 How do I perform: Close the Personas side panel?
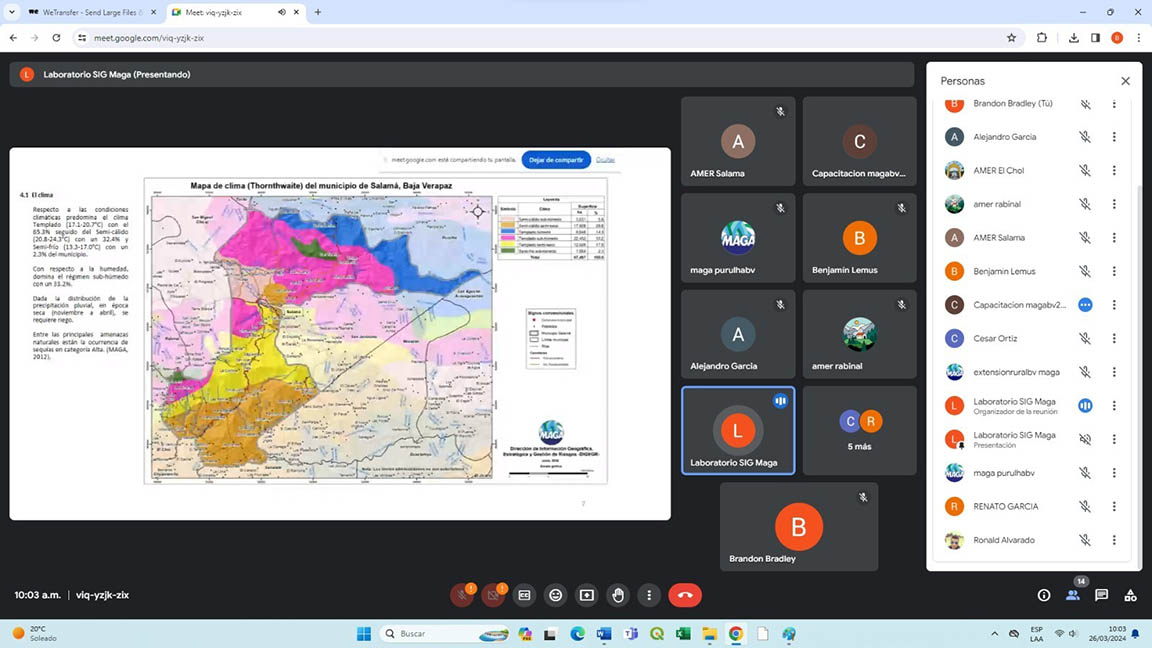(x=1125, y=81)
